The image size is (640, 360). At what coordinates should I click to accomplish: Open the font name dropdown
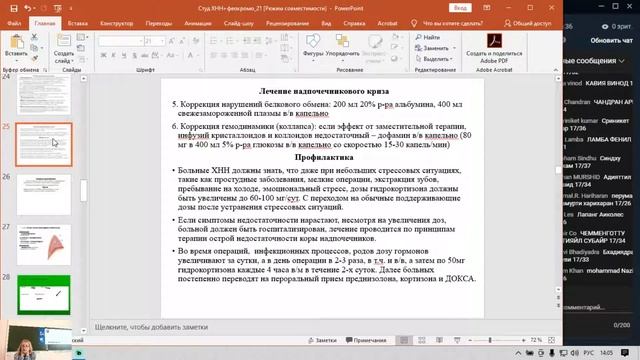(x=141, y=41)
